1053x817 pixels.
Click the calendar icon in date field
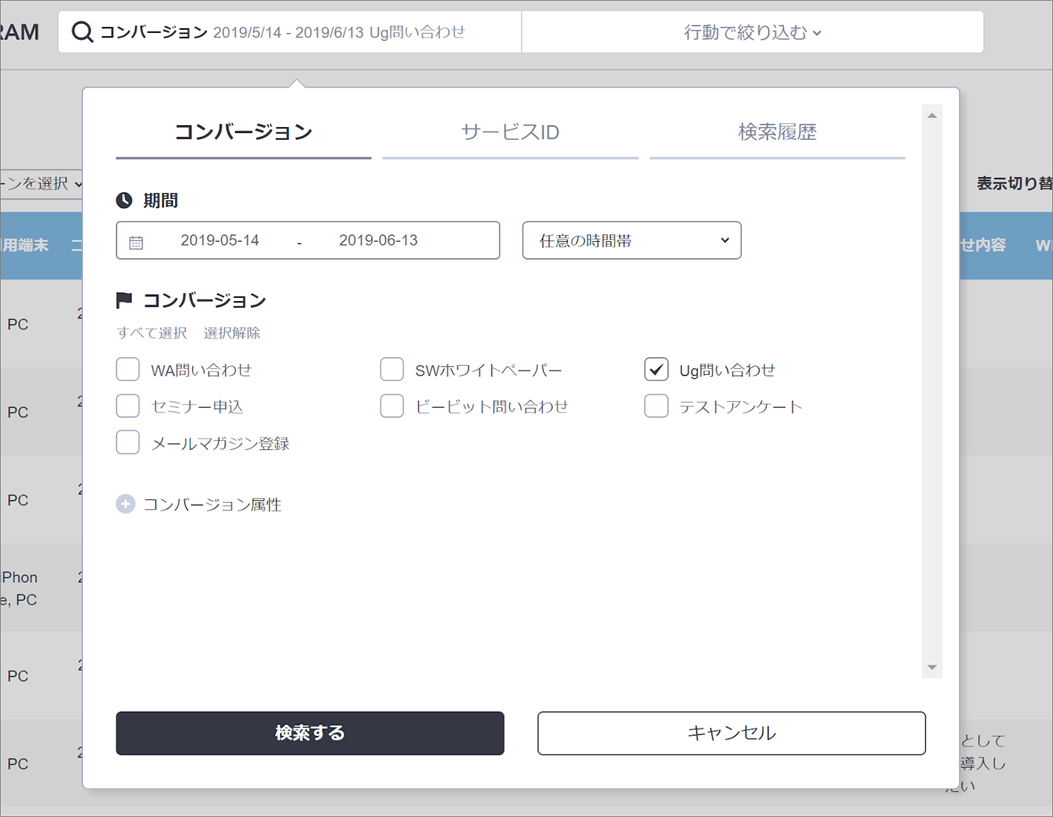pos(136,242)
